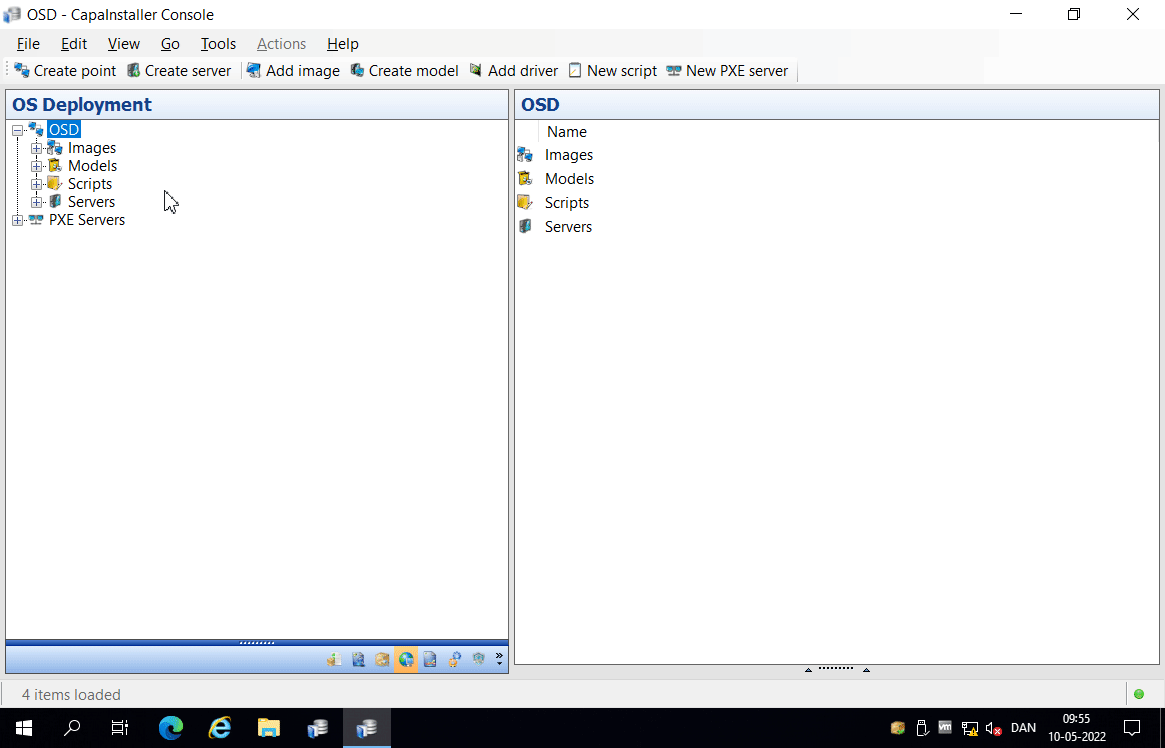Click Add image in the toolbar
The width and height of the screenshot is (1165, 748).
coord(293,71)
